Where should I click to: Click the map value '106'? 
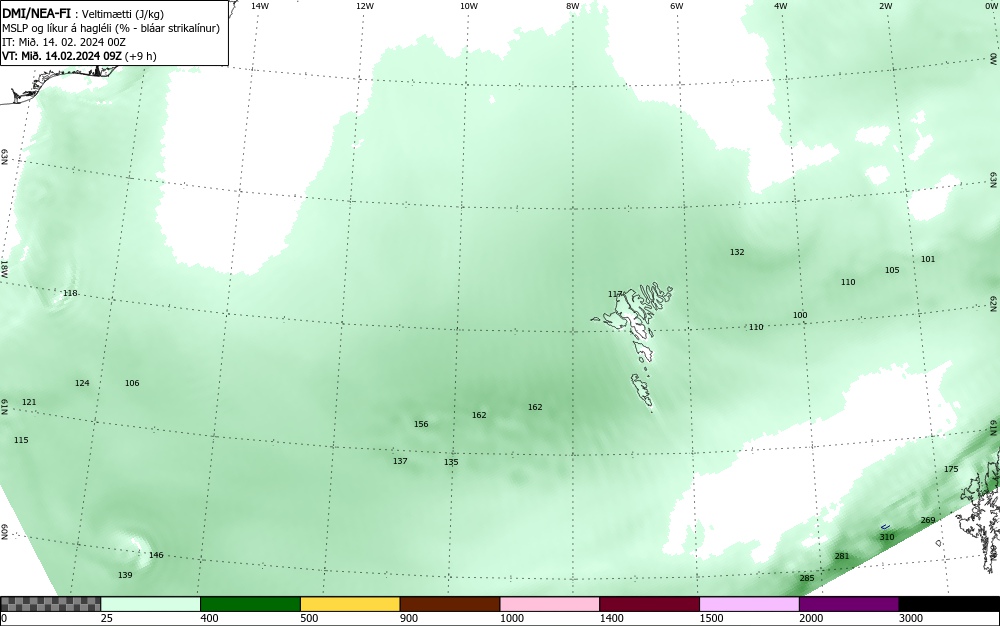[132, 383]
